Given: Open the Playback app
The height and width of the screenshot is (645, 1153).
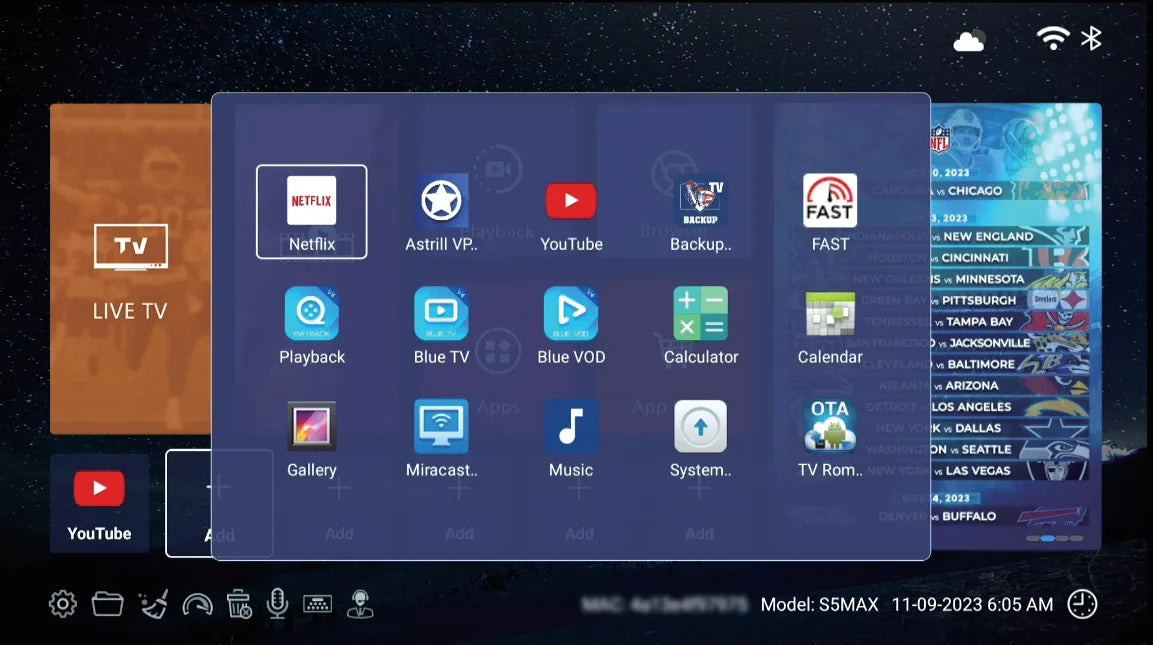Looking at the screenshot, I should 312,326.
